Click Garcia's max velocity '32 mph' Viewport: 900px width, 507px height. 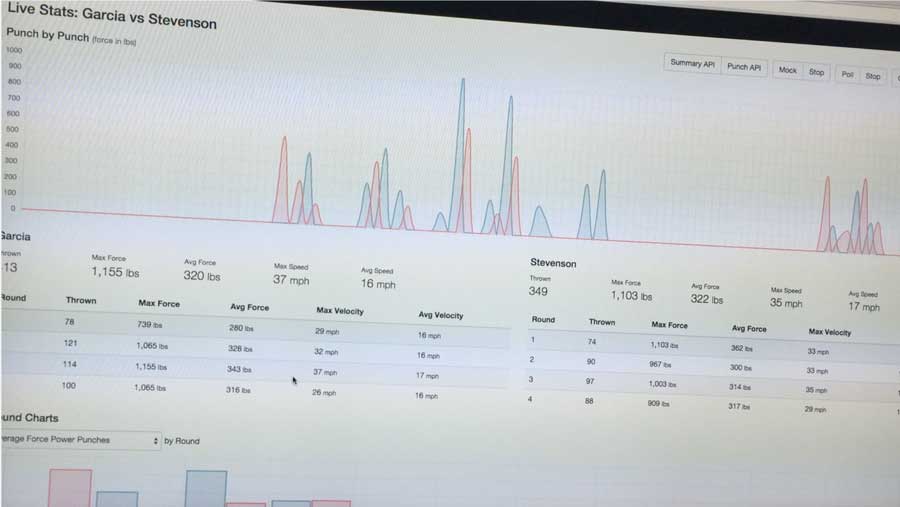[x=326, y=351]
